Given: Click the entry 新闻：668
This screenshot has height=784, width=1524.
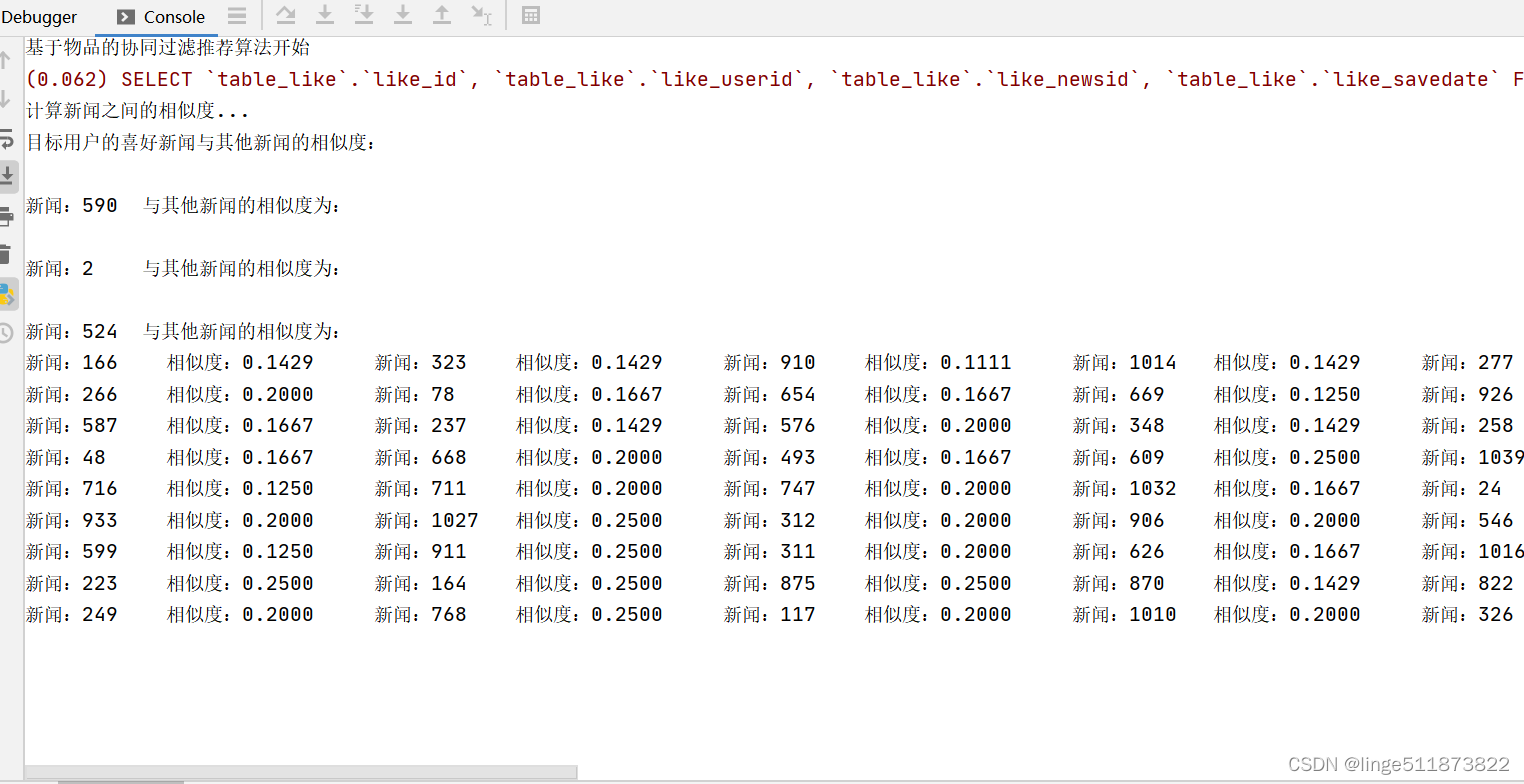Looking at the screenshot, I should [421, 457].
